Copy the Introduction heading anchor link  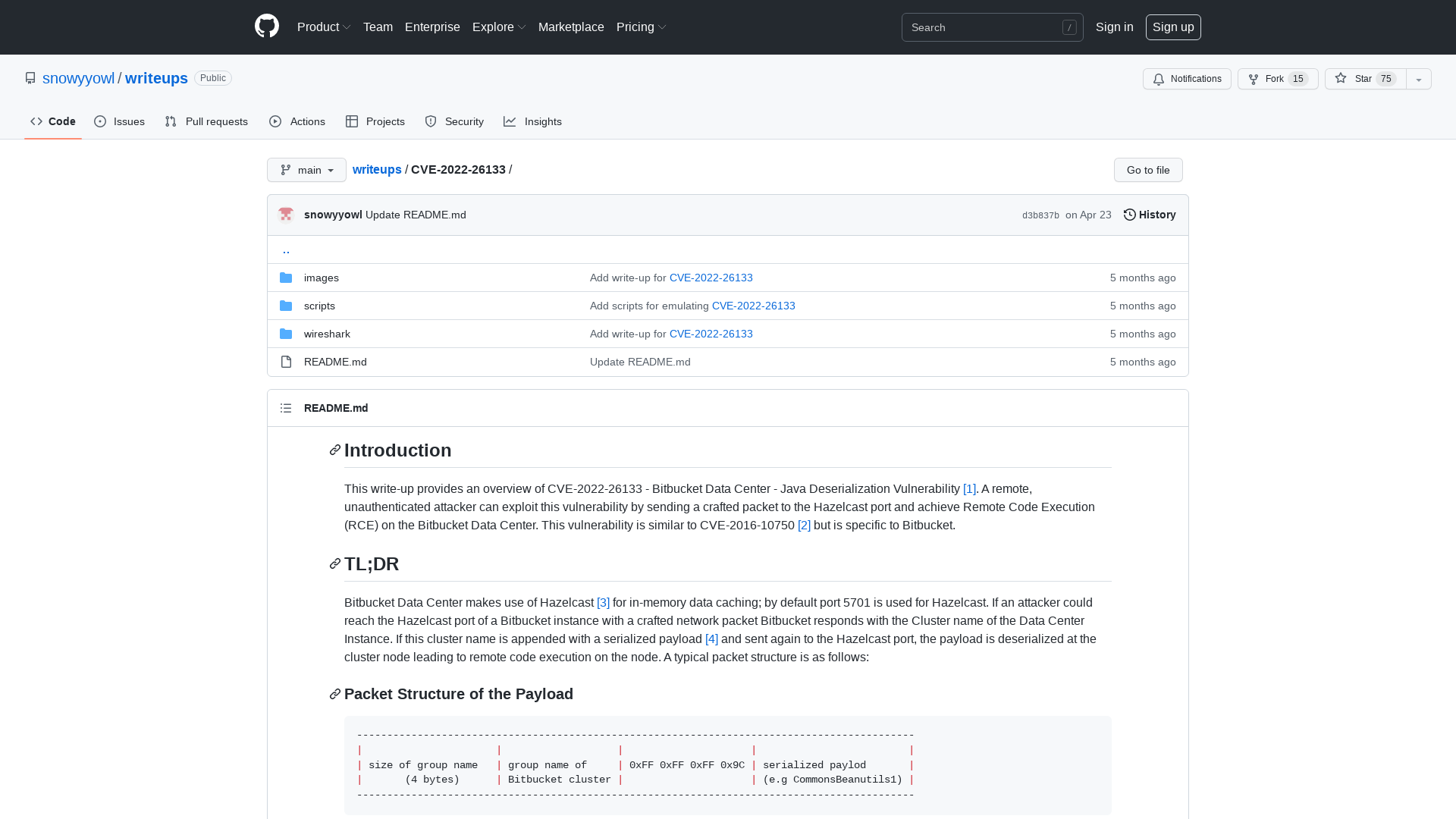(x=335, y=450)
